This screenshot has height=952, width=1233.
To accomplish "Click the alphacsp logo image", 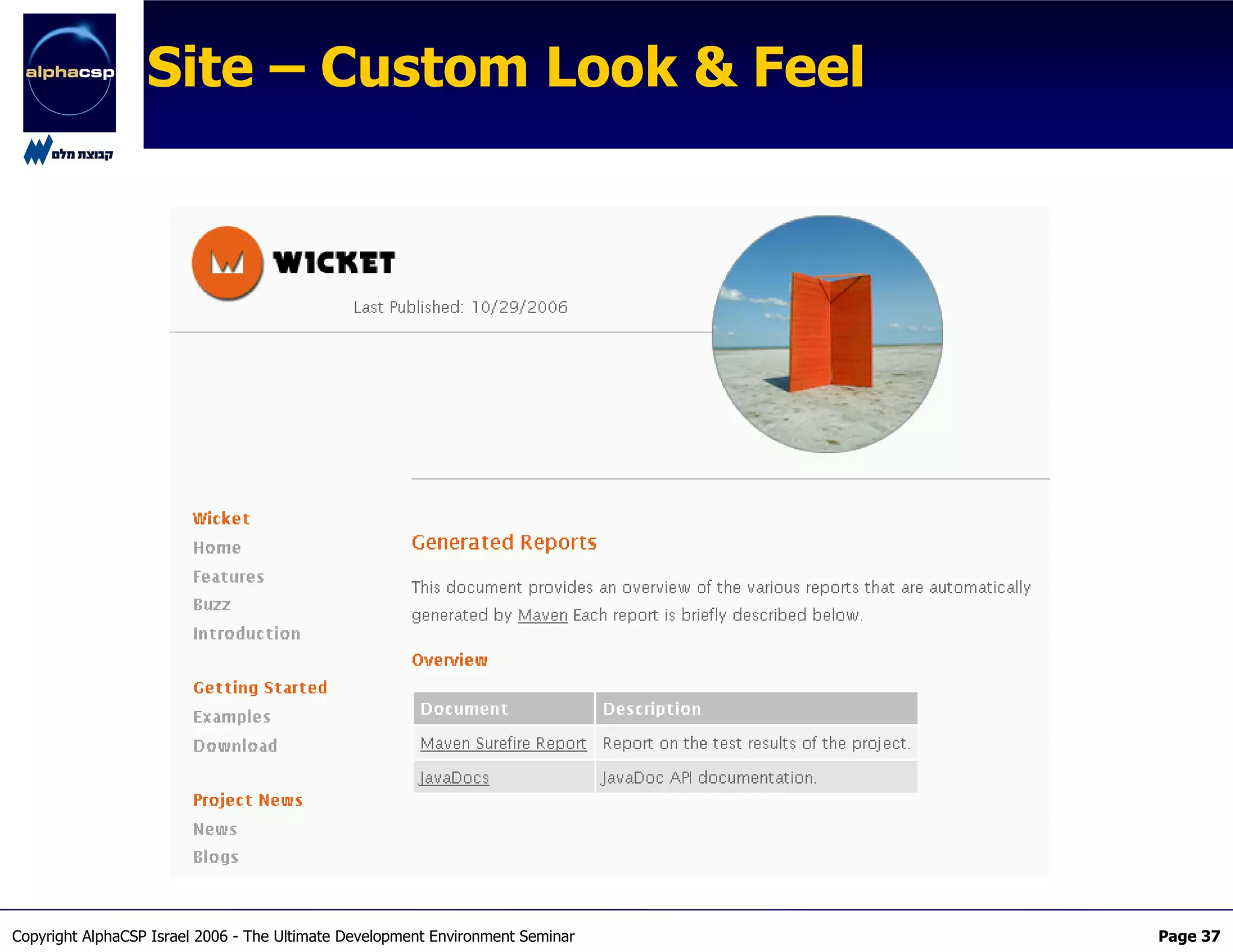I will (x=69, y=73).
